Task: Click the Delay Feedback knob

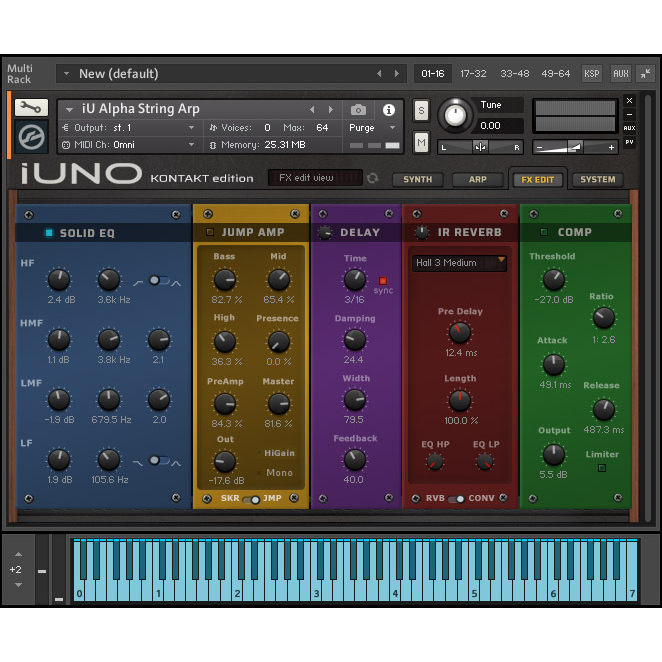Action: point(355,460)
